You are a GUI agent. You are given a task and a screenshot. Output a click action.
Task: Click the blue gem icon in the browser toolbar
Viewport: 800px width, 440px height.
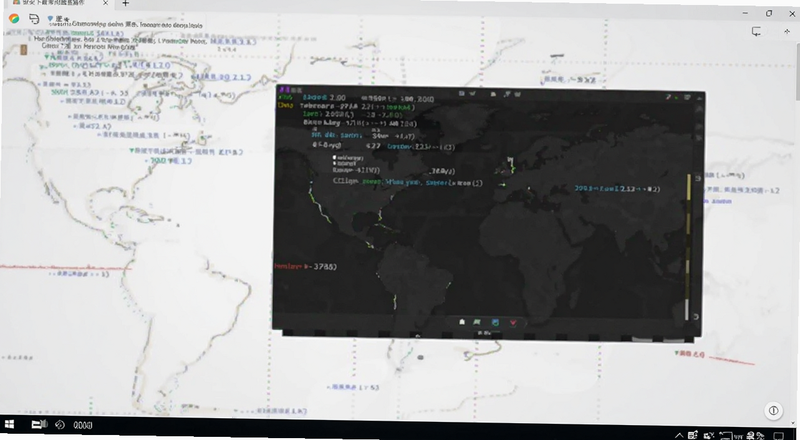50,18
